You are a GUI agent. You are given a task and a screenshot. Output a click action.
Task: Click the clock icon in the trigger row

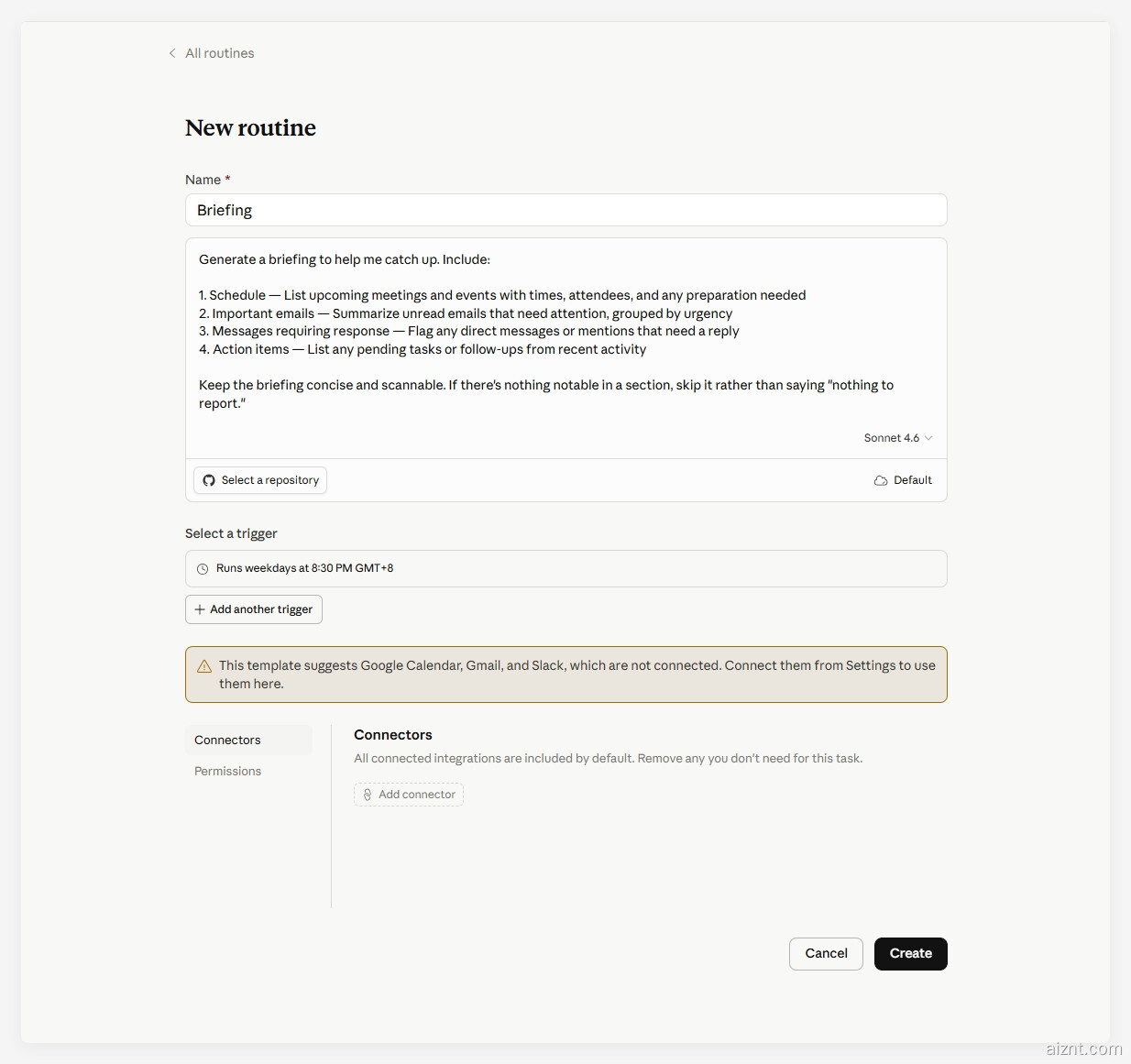[203, 569]
